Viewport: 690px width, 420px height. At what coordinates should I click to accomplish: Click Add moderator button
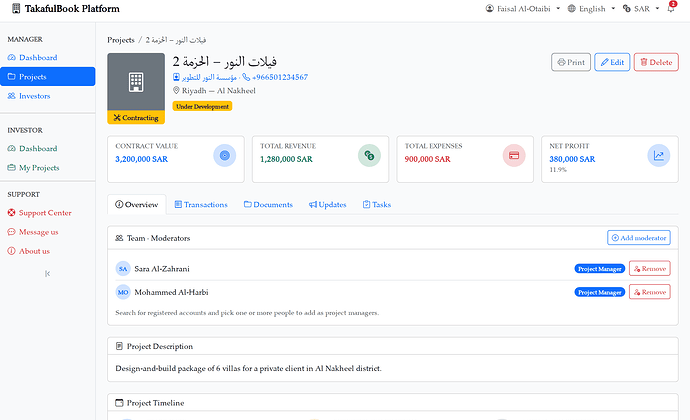[x=639, y=238]
